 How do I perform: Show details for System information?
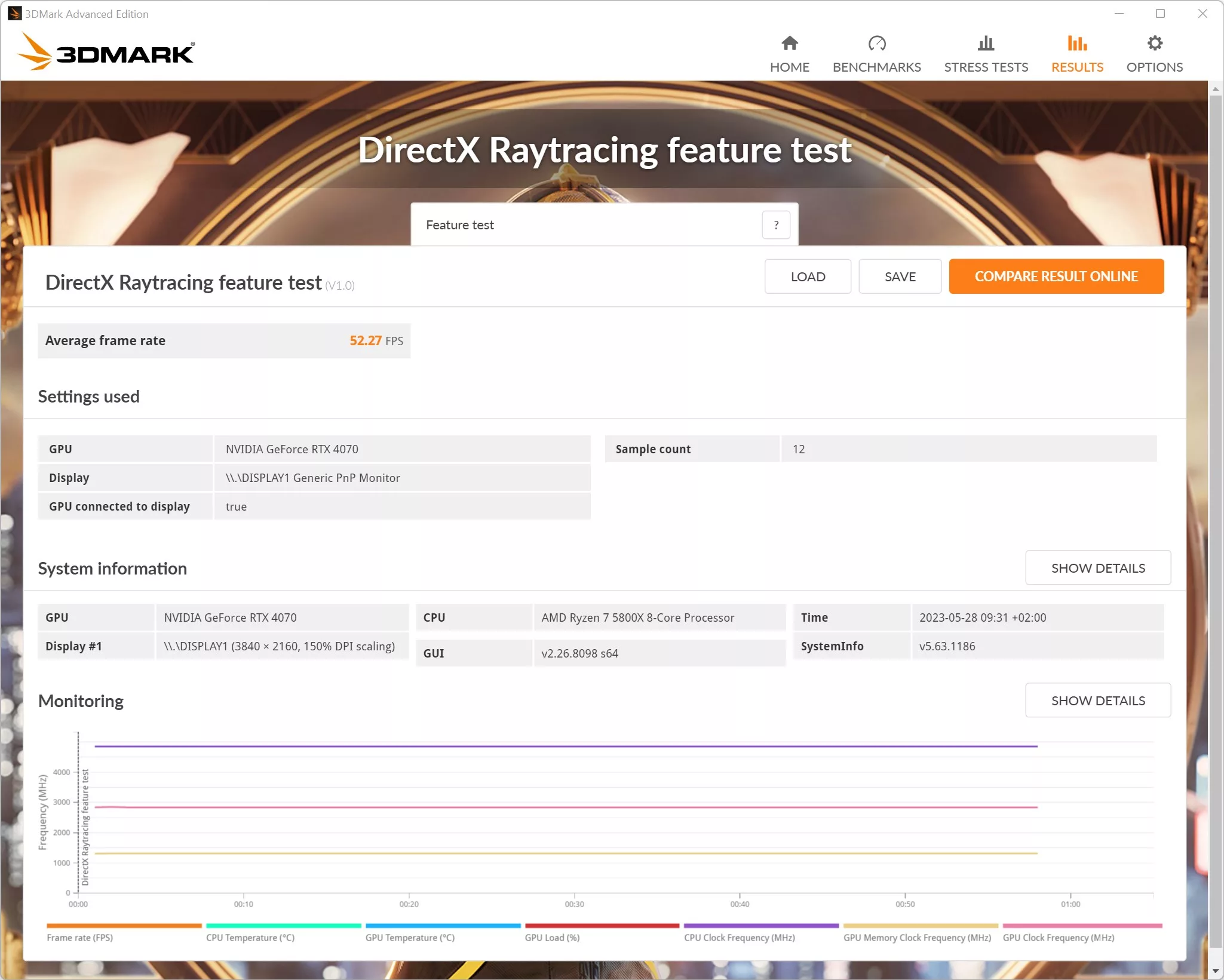[1097, 568]
